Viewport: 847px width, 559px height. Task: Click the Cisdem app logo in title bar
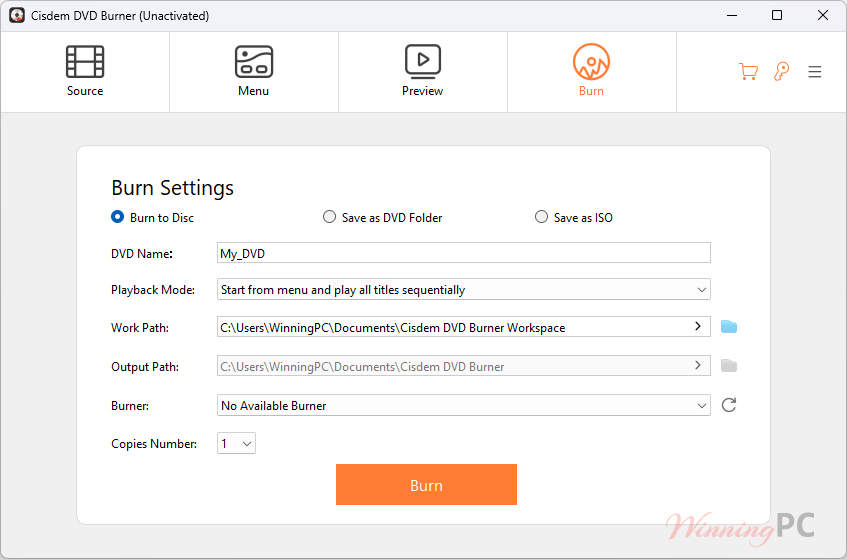[x=17, y=15]
